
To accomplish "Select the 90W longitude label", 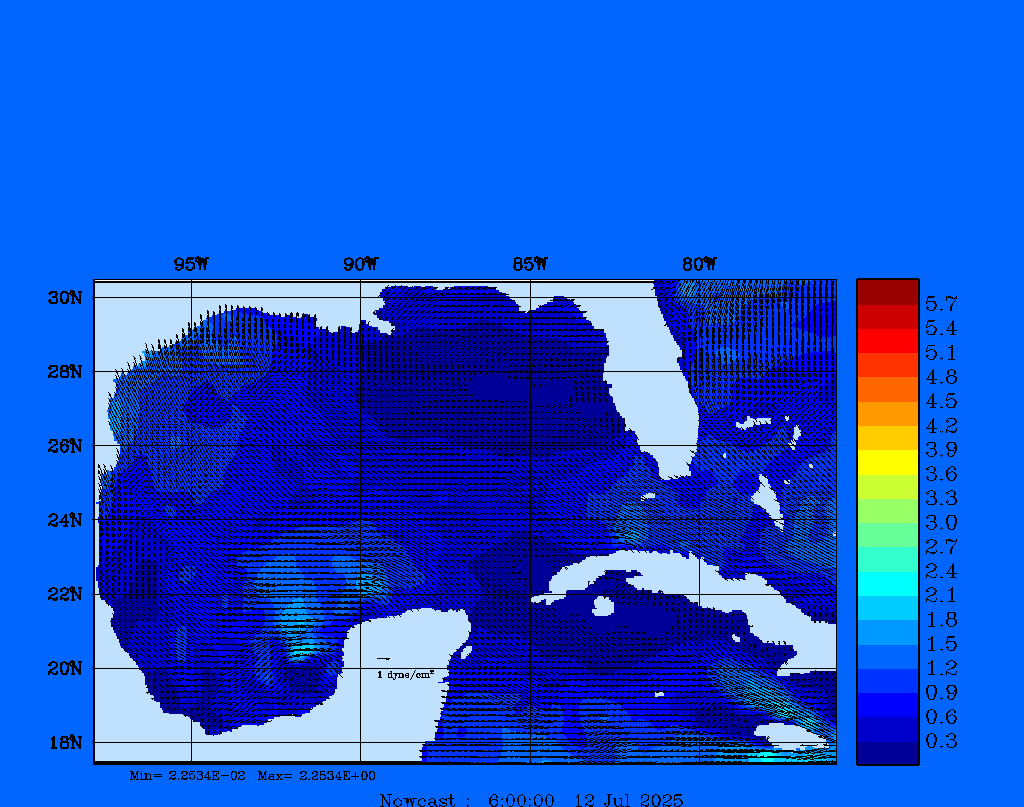I will [360, 264].
